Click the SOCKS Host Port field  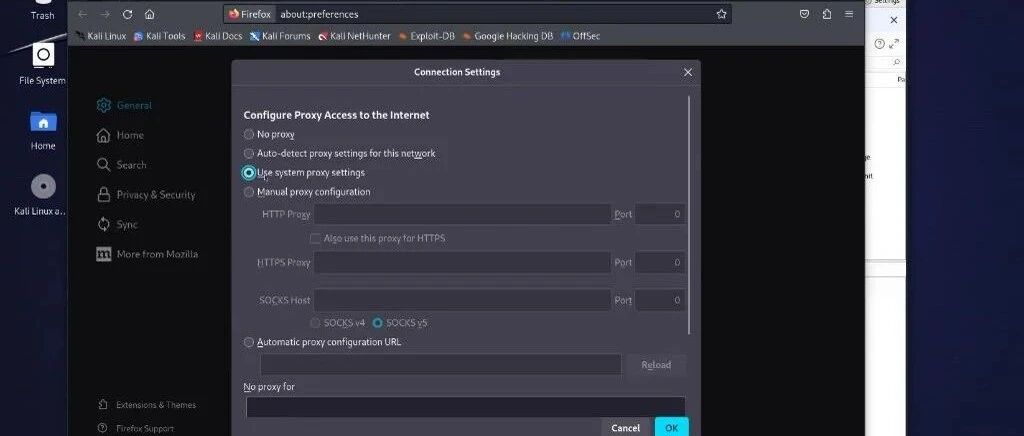(x=660, y=300)
